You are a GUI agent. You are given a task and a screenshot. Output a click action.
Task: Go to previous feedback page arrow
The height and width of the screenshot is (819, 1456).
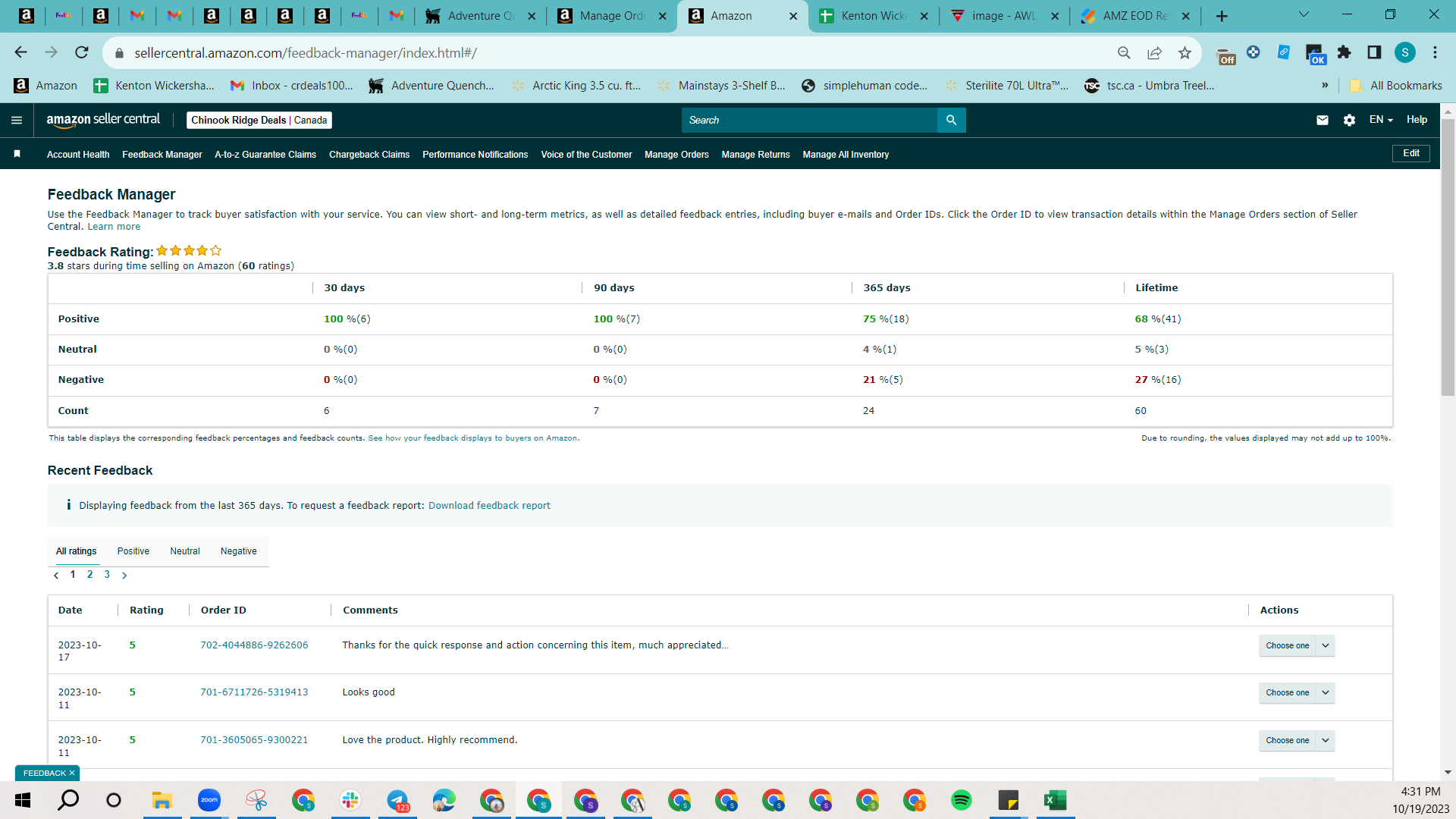pyautogui.click(x=56, y=576)
